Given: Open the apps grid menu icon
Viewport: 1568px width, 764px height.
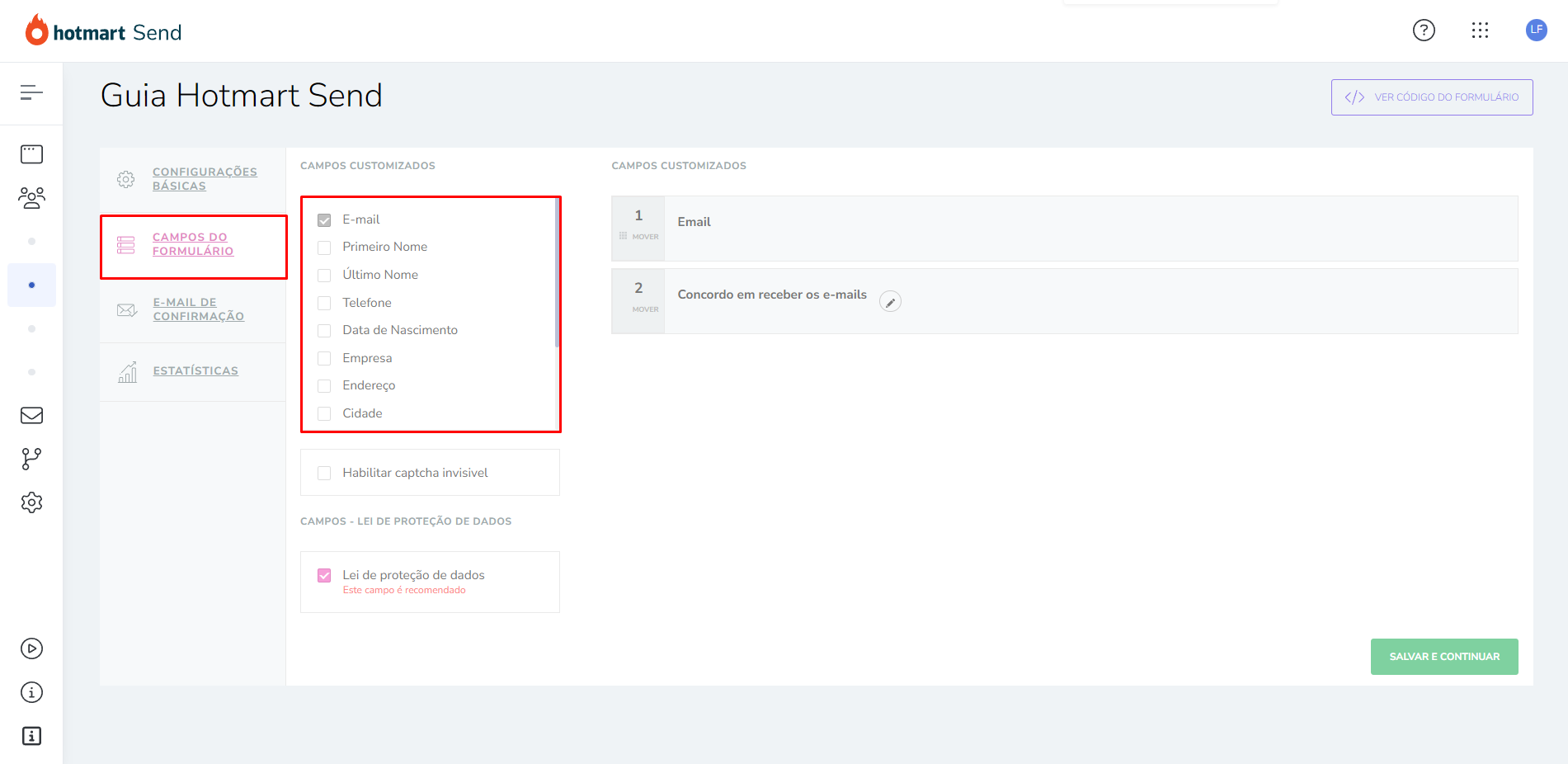Looking at the screenshot, I should [x=1480, y=31].
